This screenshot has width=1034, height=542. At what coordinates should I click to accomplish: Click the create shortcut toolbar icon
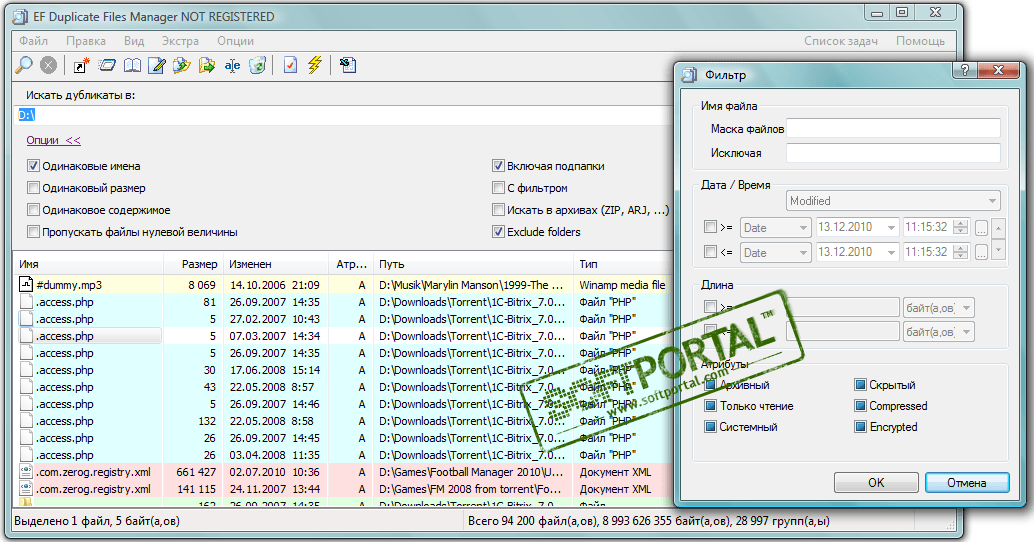pyautogui.click(x=82, y=65)
